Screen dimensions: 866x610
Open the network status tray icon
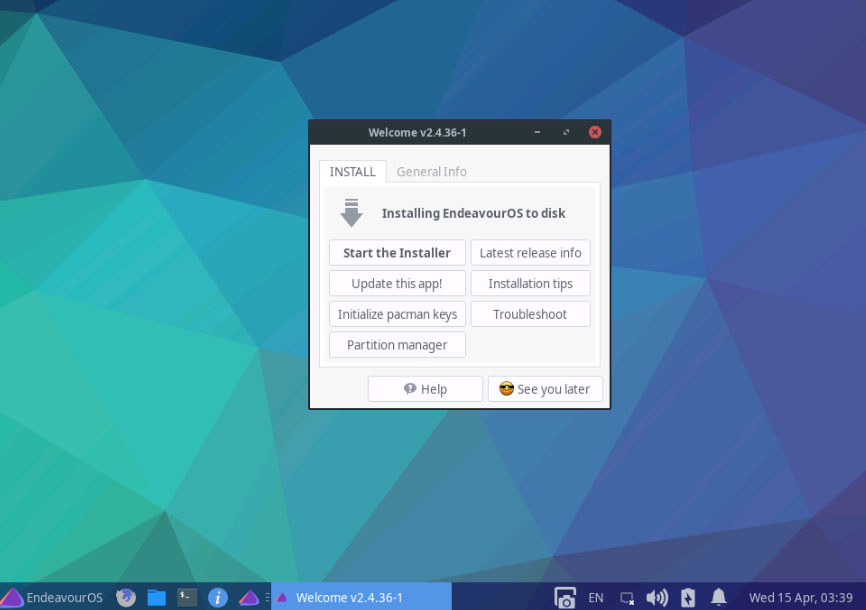pos(627,598)
